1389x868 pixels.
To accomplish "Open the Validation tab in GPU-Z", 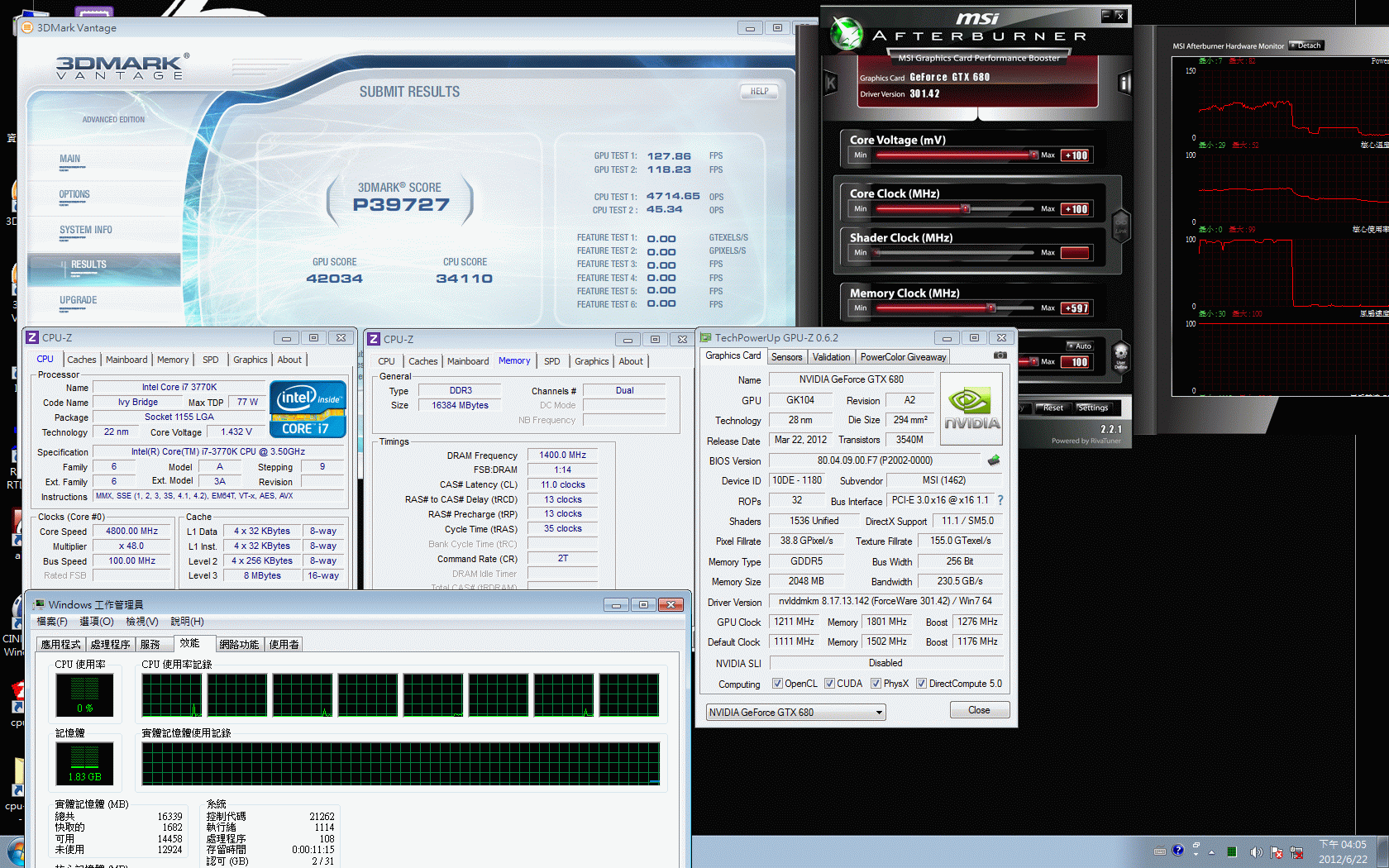I will pyautogui.click(x=831, y=357).
